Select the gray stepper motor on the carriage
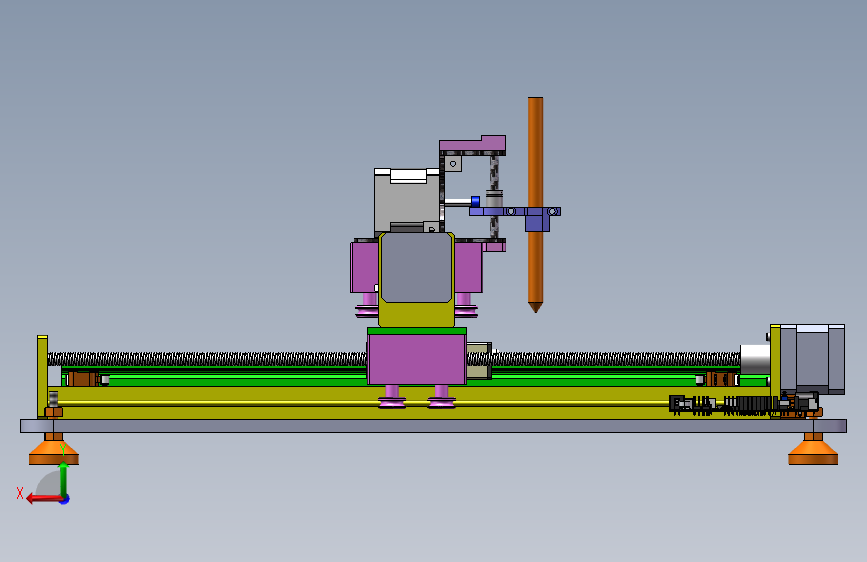867x562 pixels. pos(408,200)
